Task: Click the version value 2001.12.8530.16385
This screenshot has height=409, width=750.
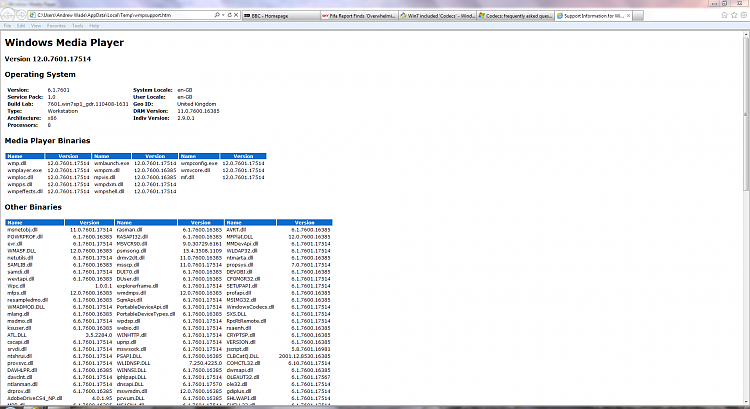Action: [305, 356]
